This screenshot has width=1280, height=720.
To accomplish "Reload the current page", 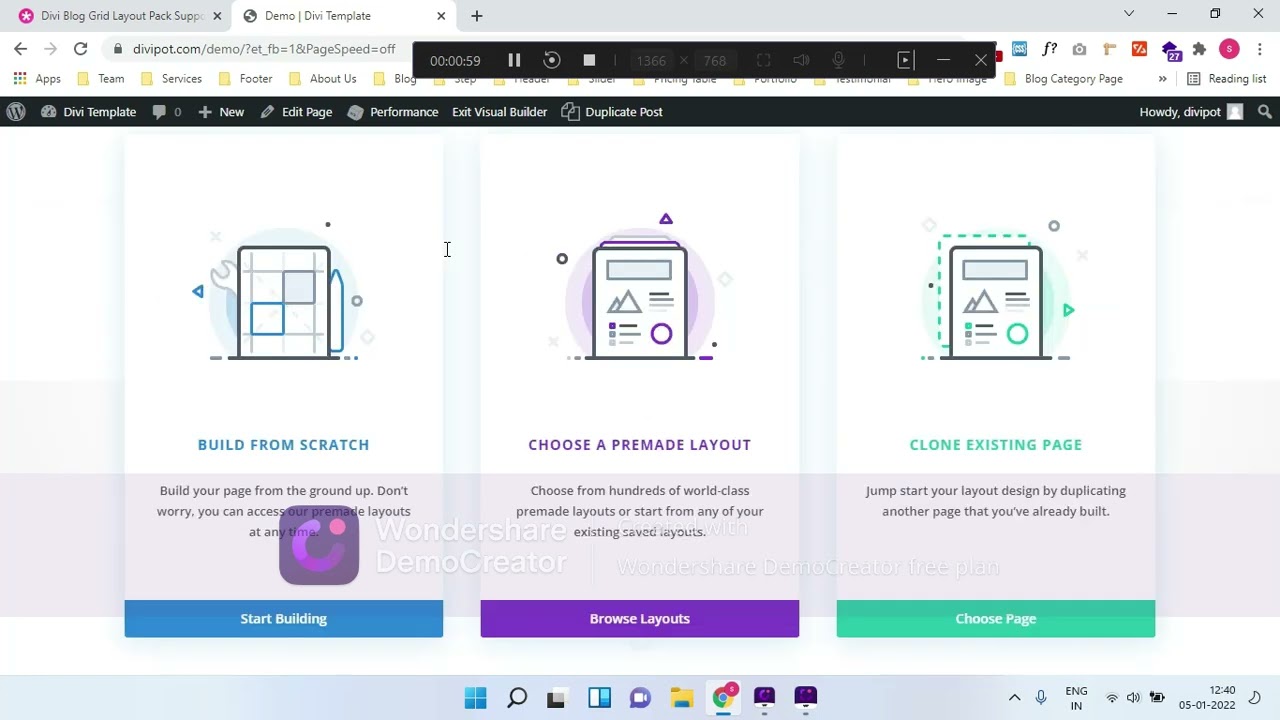I will point(80,49).
